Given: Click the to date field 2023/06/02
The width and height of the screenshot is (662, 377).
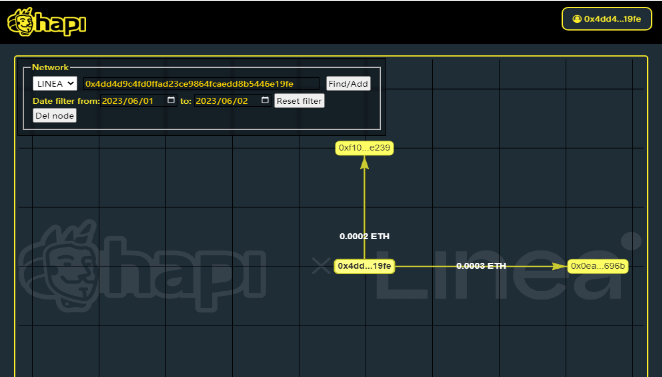Looking at the screenshot, I should click(x=232, y=101).
